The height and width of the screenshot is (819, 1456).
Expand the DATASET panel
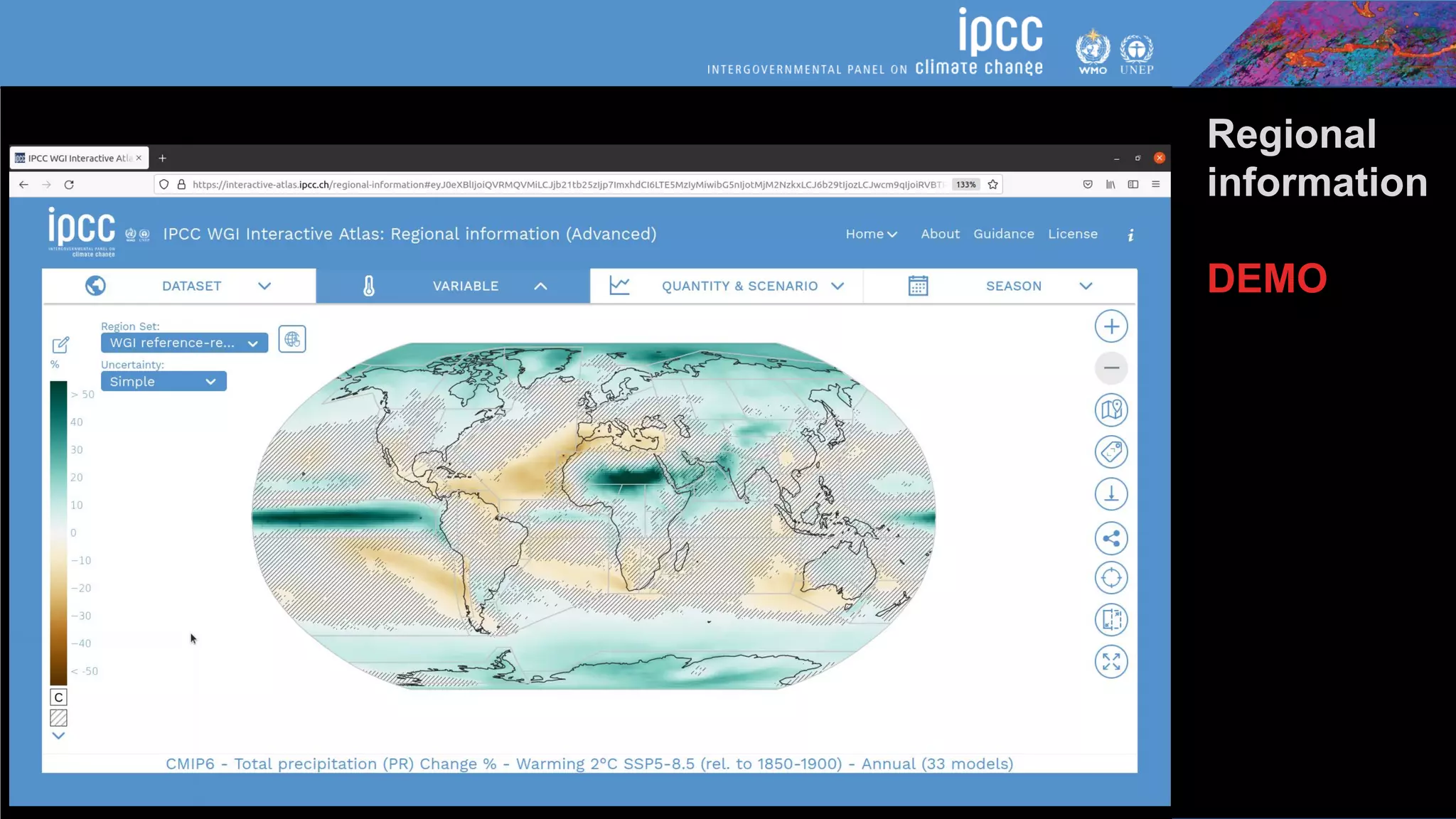point(179,286)
